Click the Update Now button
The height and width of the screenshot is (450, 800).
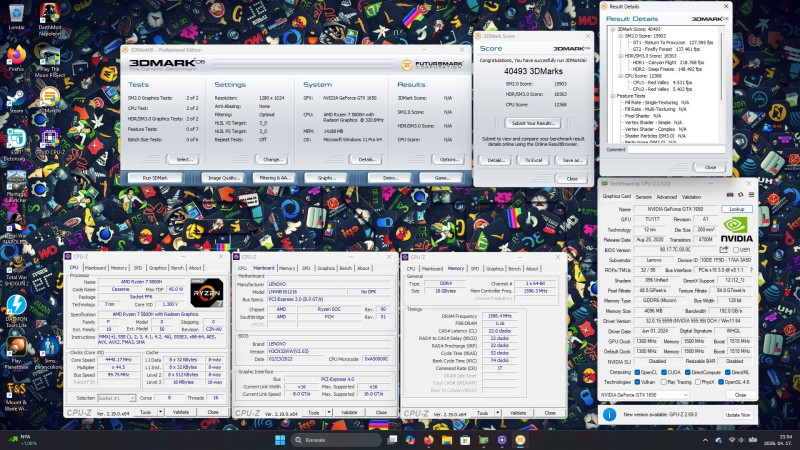pos(738,415)
